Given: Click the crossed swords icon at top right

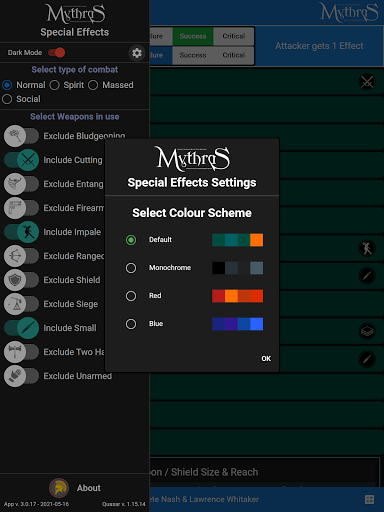Looking at the screenshot, I should click(x=367, y=82).
